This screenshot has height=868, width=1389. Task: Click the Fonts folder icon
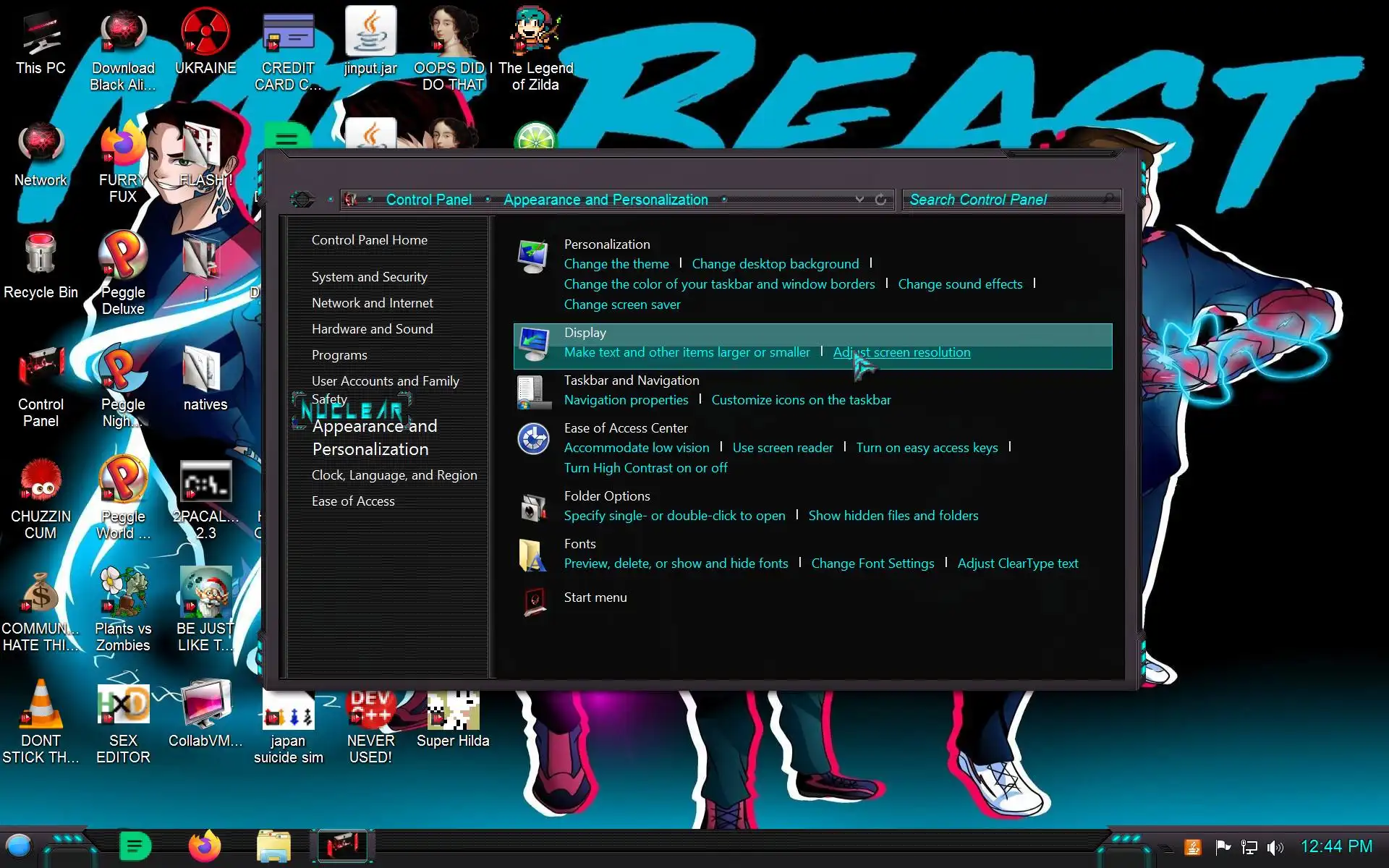pos(533,555)
